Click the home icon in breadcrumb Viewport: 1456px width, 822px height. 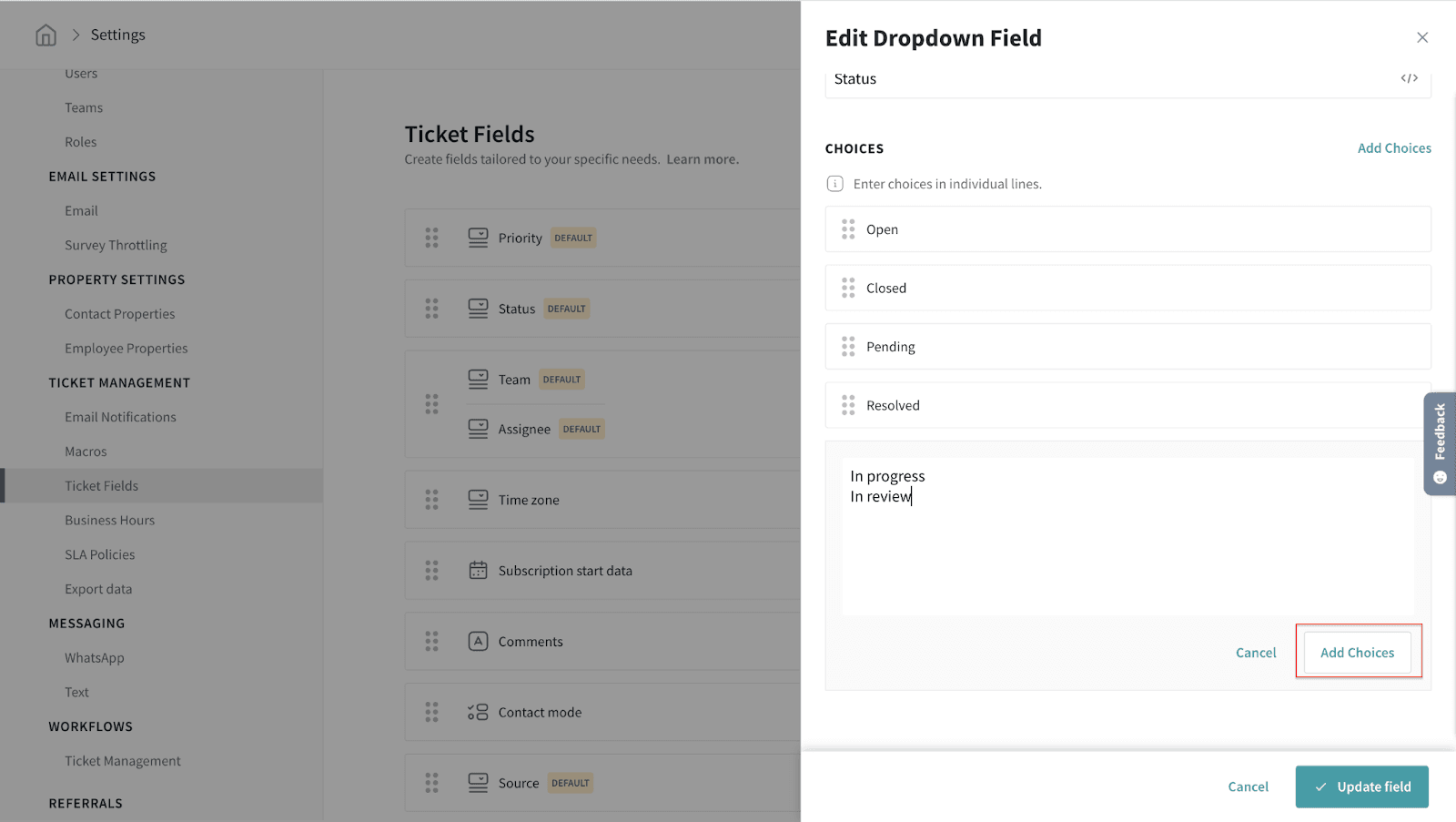[45, 36]
